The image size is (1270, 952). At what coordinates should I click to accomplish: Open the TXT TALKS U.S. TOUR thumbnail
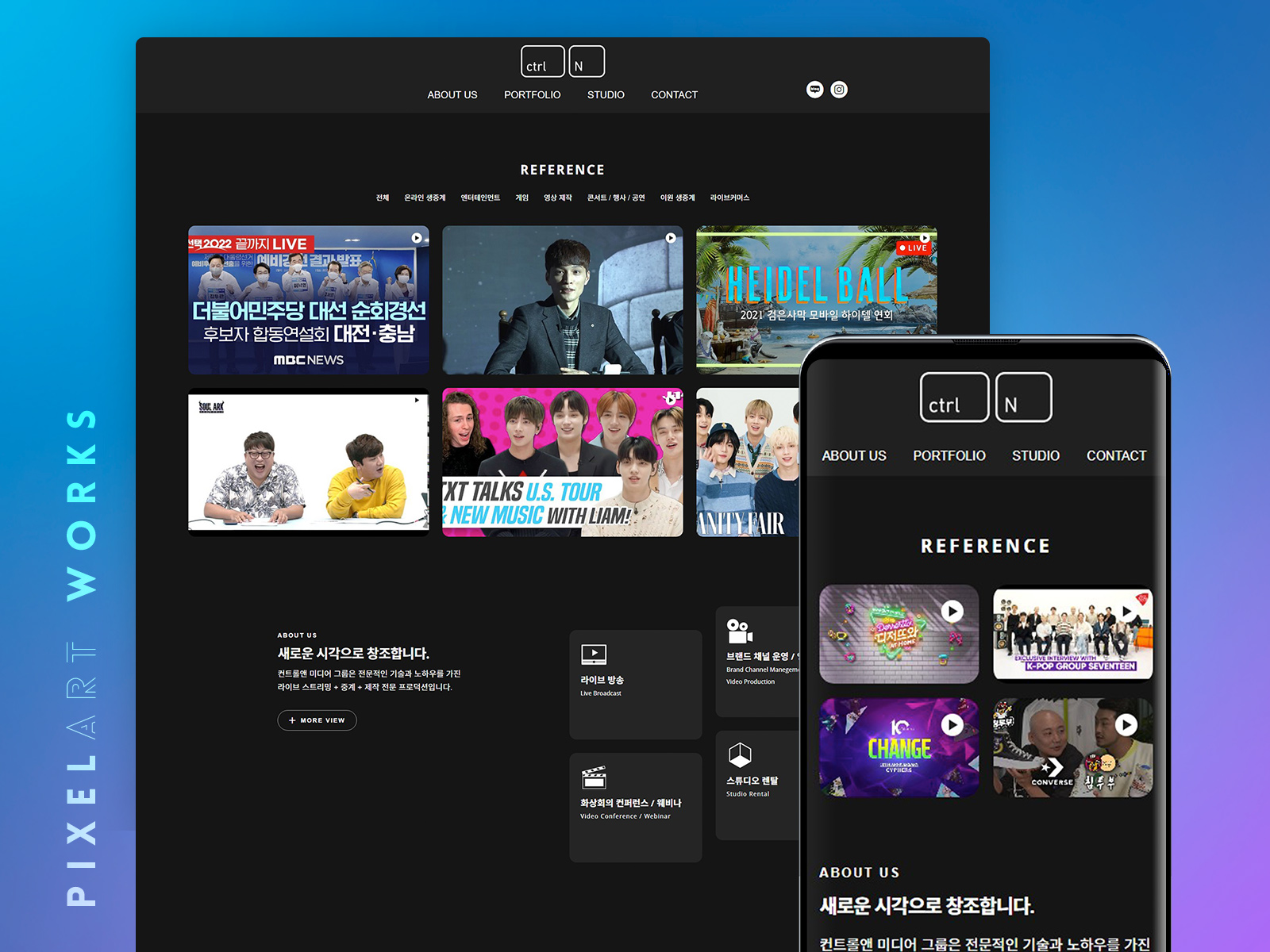(563, 463)
